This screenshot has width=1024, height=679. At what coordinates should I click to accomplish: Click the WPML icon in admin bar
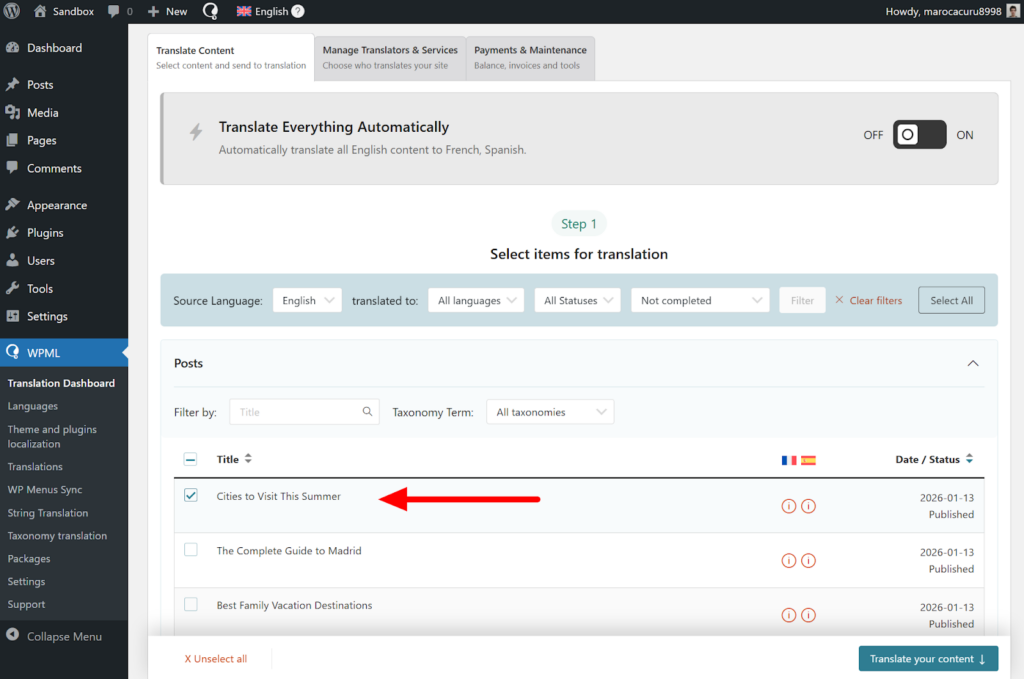click(x=210, y=11)
